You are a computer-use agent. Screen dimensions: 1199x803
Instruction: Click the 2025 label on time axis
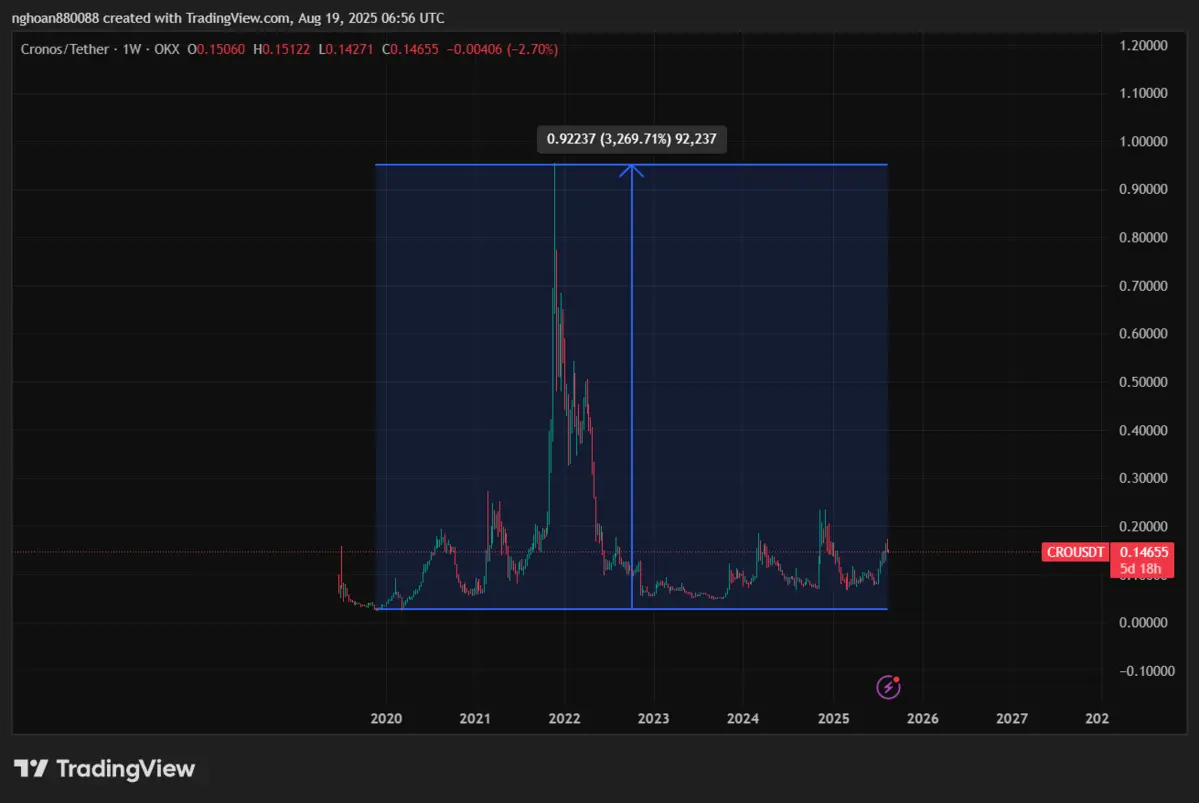tap(833, 718)
